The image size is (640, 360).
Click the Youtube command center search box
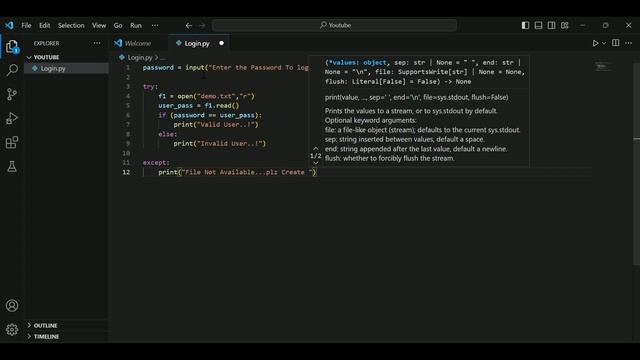[335, 25]
